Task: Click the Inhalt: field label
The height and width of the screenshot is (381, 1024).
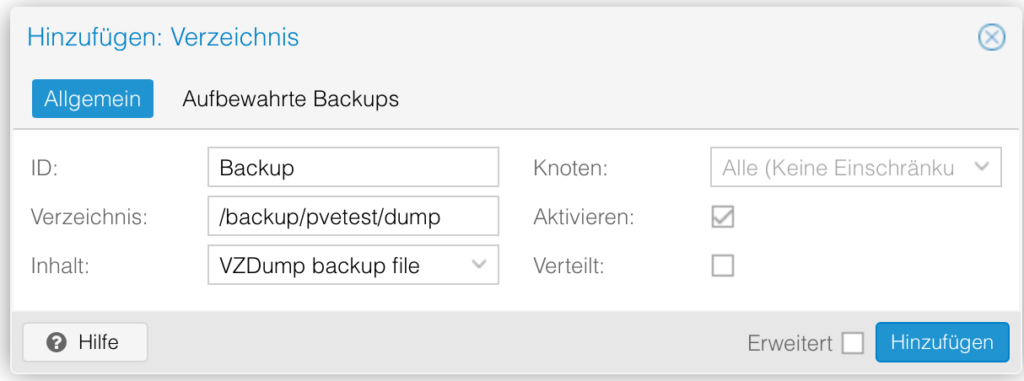Action: [59, 265]
